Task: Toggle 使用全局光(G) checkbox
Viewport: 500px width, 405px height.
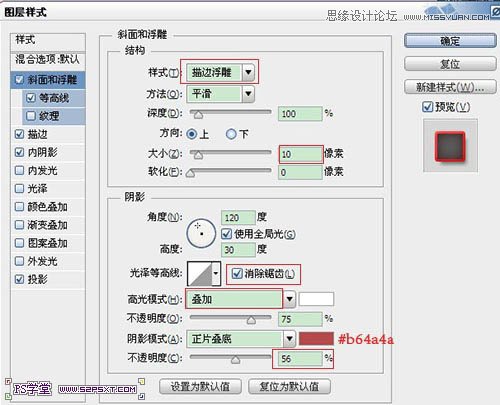Action: coord(227,234)
